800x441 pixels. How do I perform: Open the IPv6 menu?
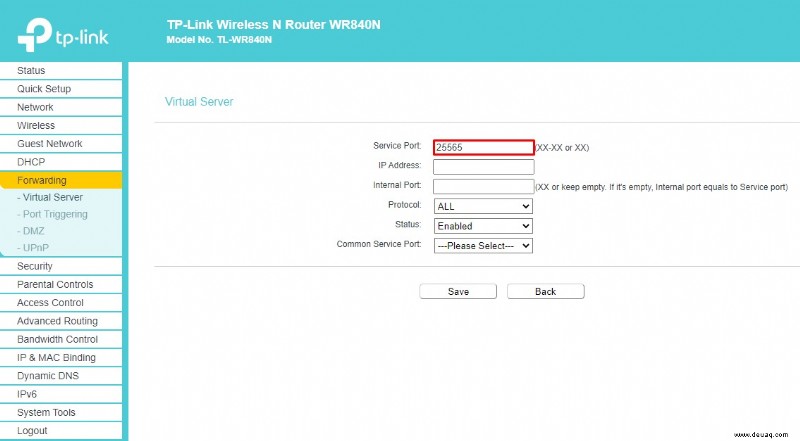pyautogui.click(x=61, y=395)
